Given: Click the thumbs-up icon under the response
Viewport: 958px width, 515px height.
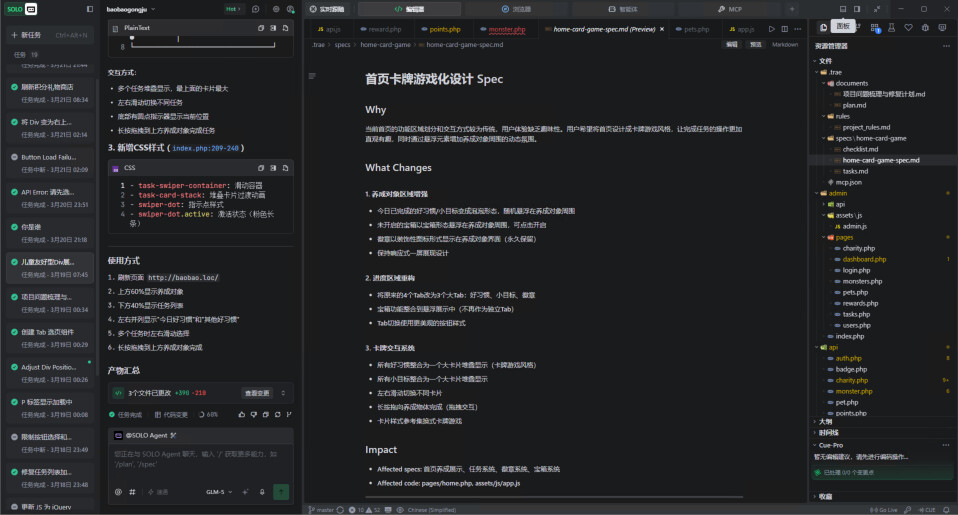Looking at the screenshot, I should coord(241,414).
